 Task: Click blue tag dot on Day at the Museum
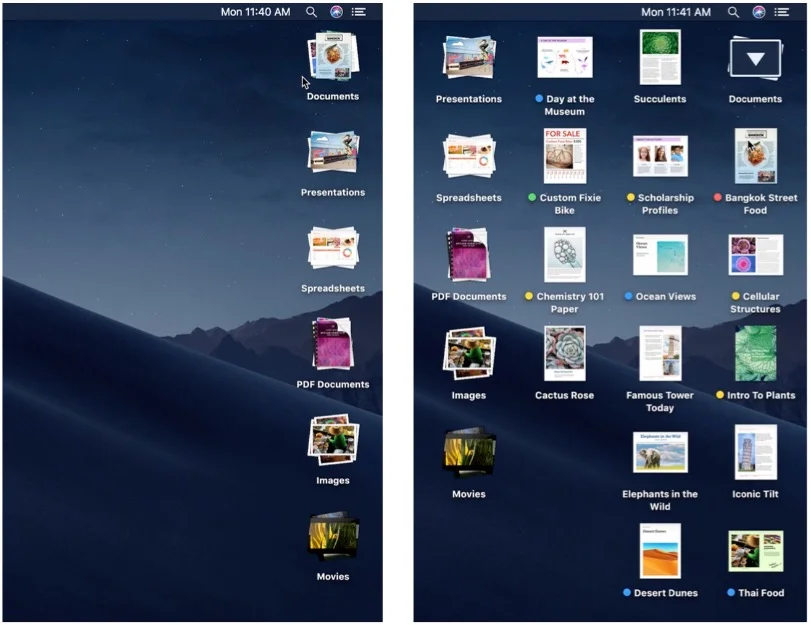point(539,98)
